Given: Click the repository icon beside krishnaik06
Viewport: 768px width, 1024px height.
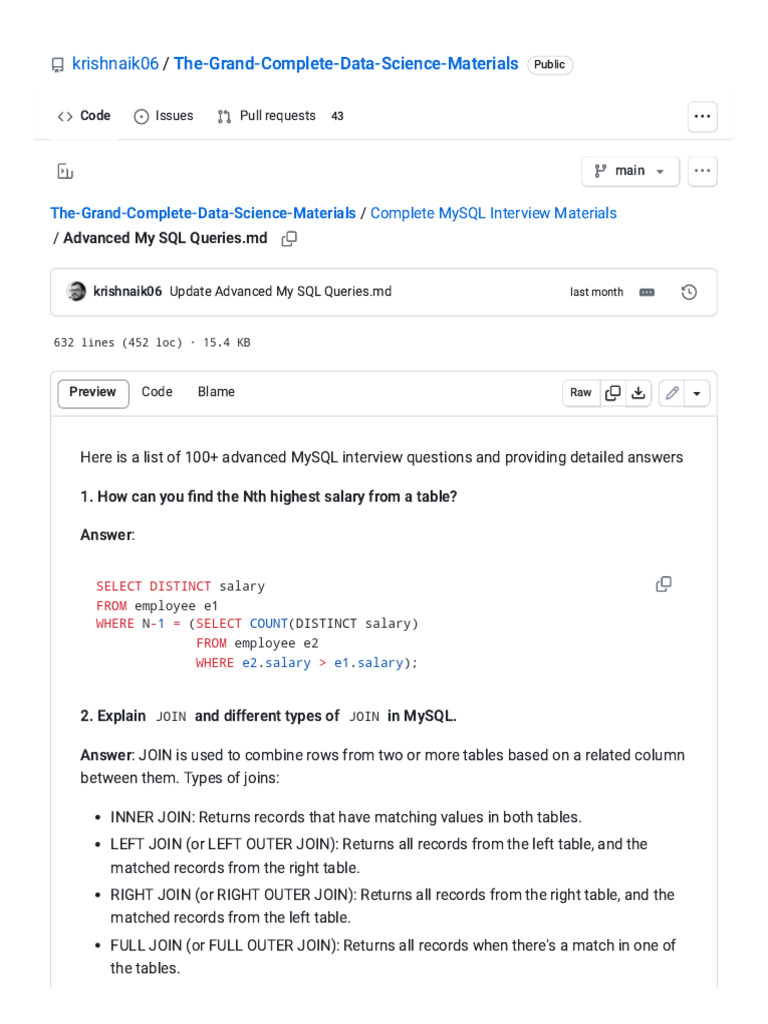Looking at the screenshot, I should 57,65.
